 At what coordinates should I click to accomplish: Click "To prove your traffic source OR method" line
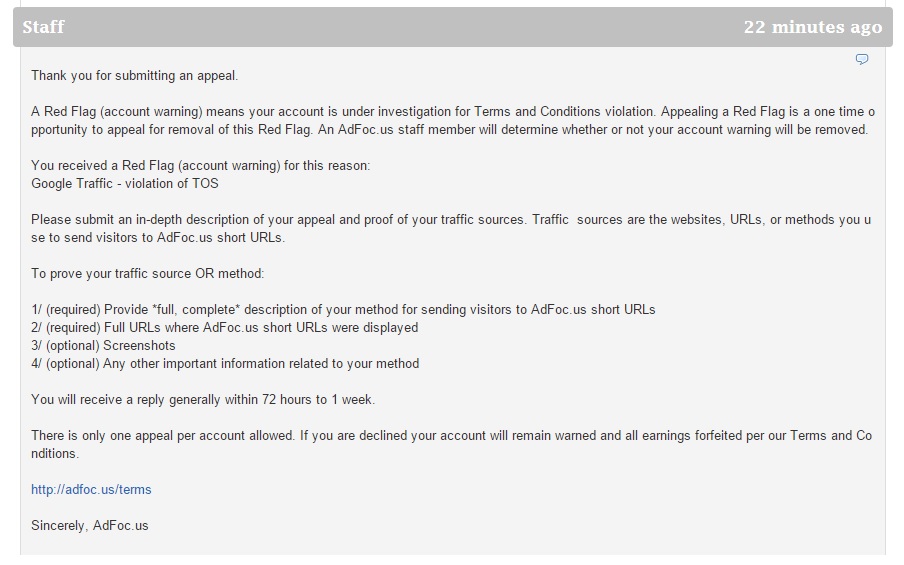click(147, 274)
